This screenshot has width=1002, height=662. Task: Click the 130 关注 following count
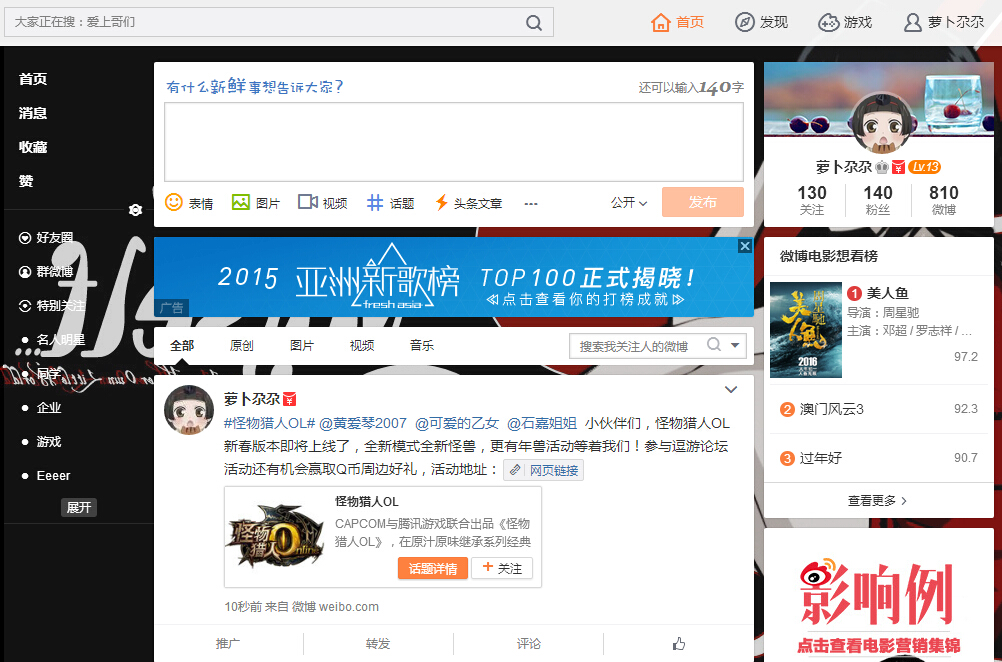pos(812,200)
